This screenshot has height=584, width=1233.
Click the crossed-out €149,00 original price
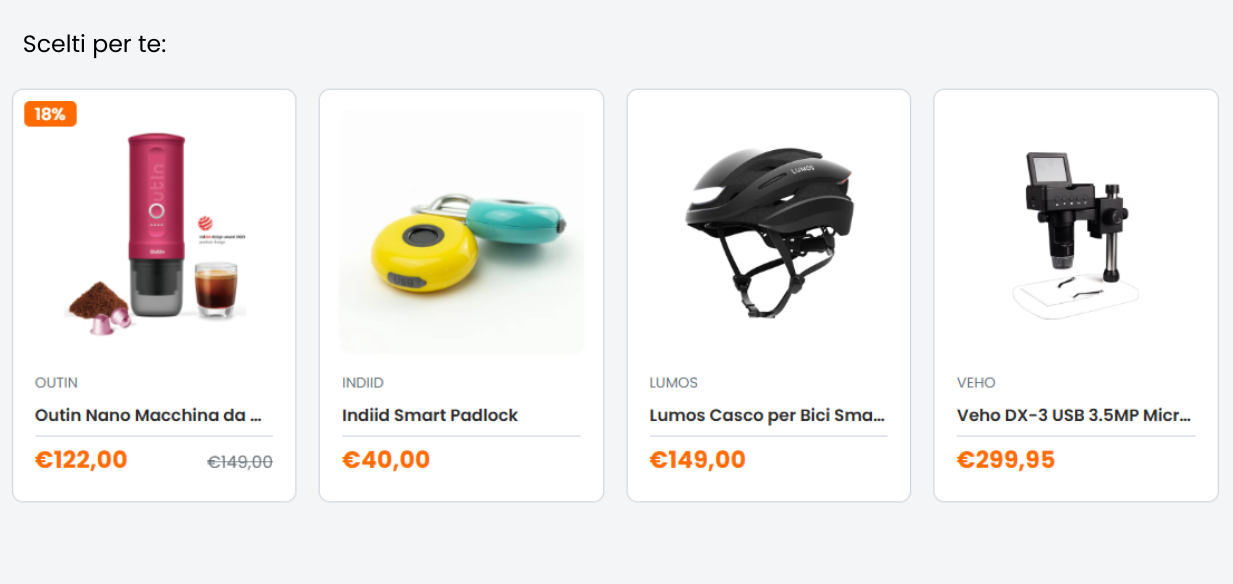point(240,462)
